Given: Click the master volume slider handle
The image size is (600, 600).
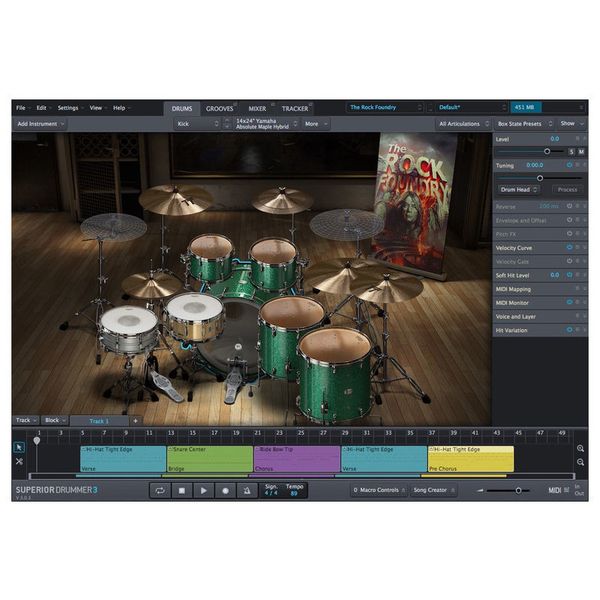Looking at the screenshot, I should point(518,491).
